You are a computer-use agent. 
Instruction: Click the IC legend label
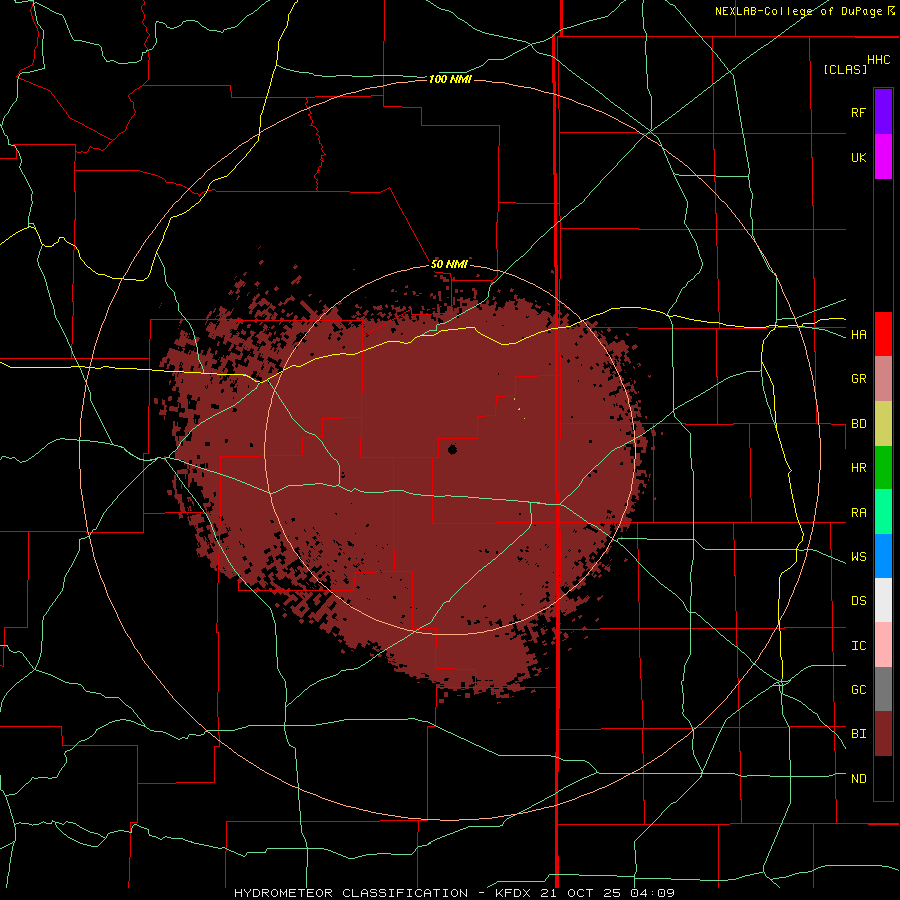[858, 646]
